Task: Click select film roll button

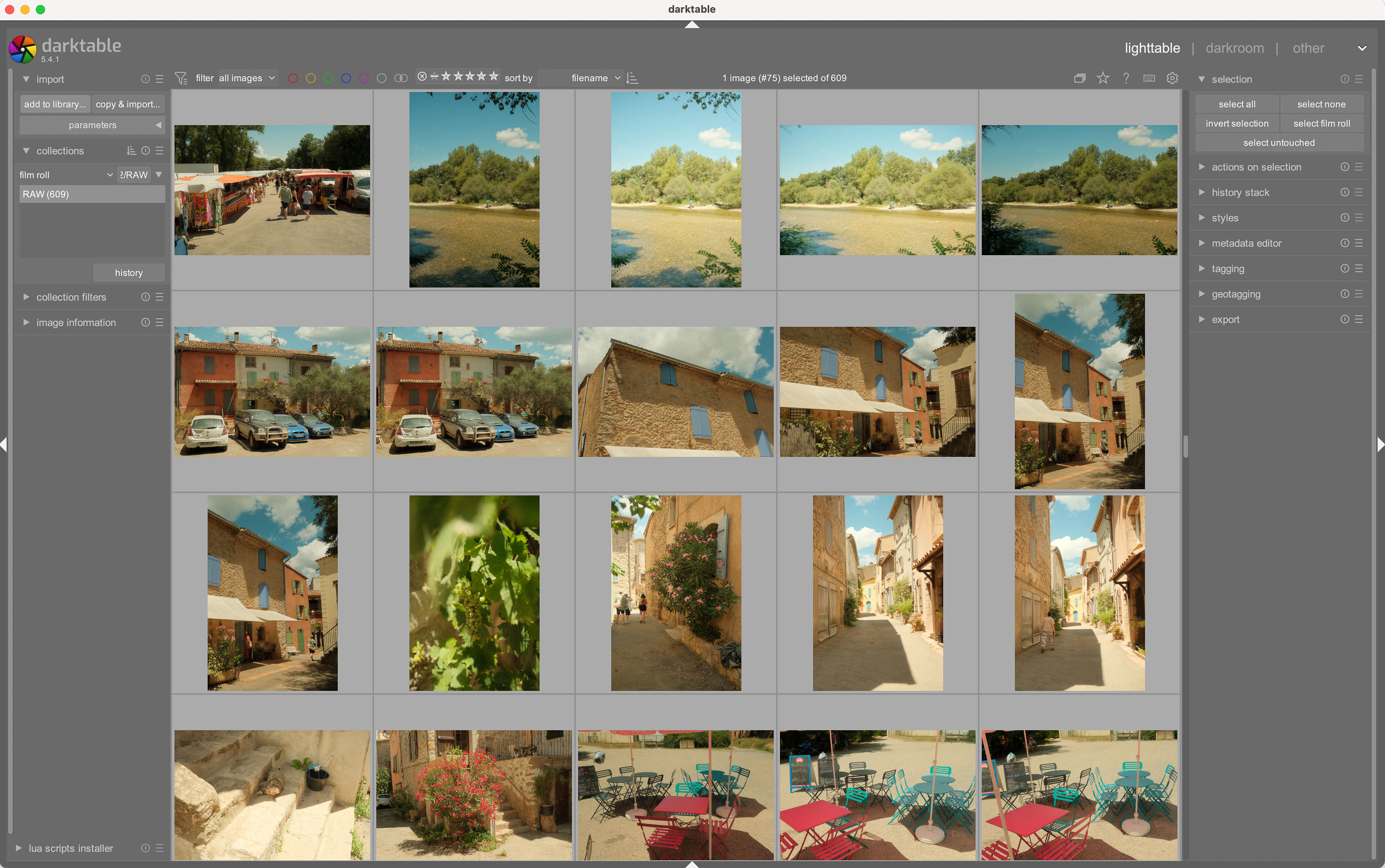Action: [1321, 123]
